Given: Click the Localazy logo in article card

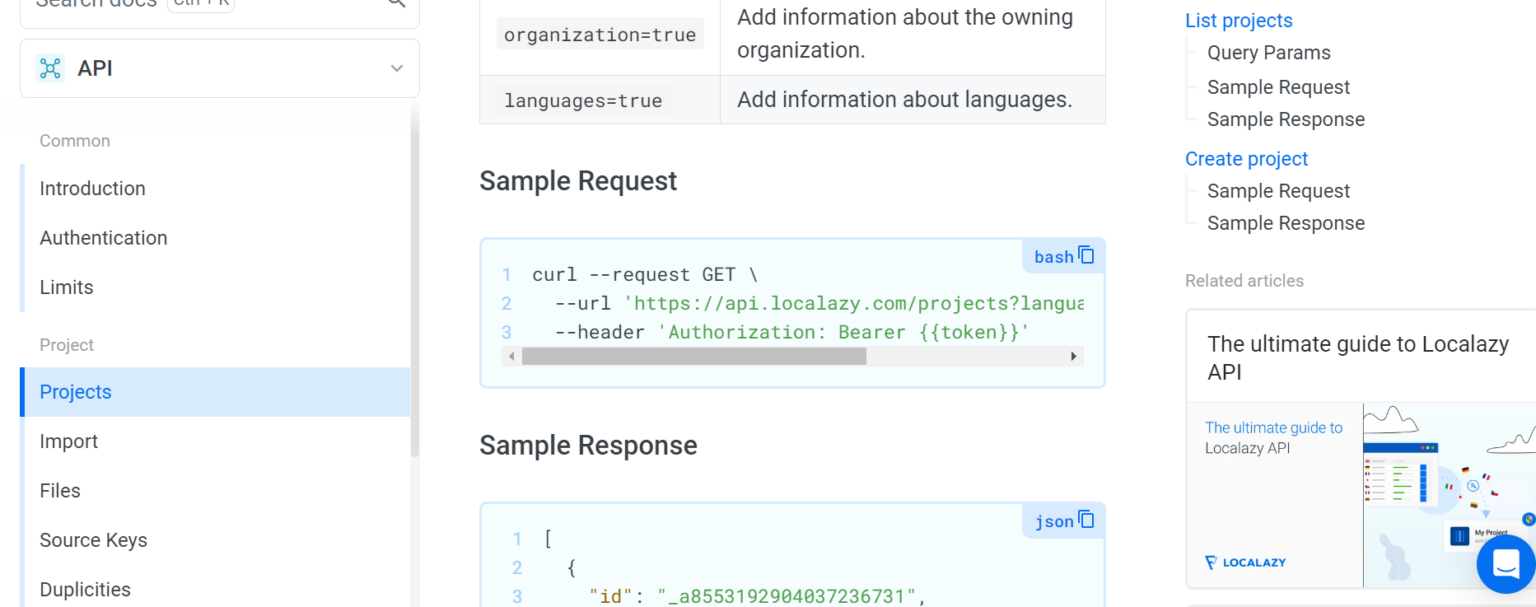Looking at the screenshot, I should click(x=1245, y=563).
